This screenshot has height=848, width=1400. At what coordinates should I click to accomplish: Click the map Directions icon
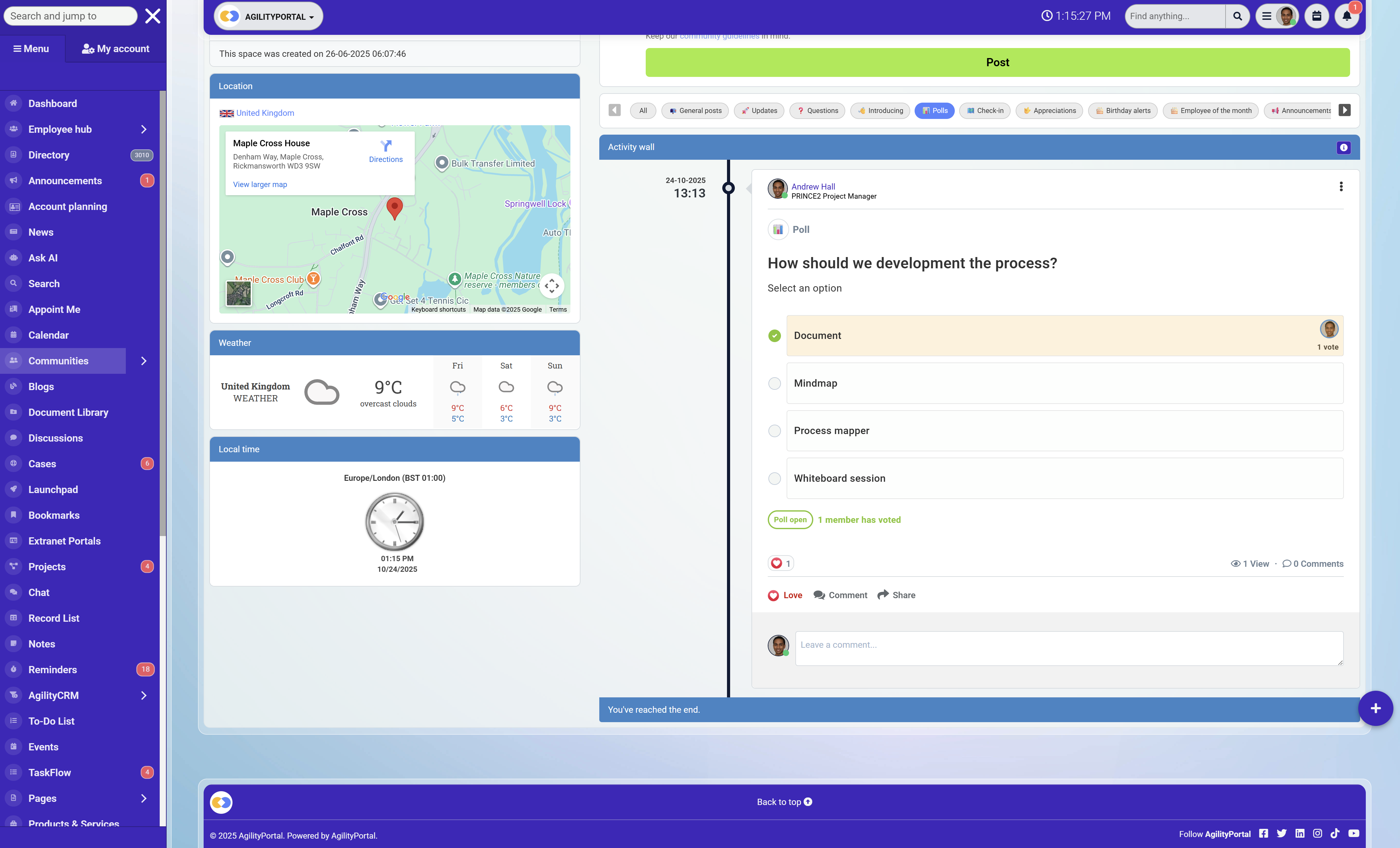(386, 146)
